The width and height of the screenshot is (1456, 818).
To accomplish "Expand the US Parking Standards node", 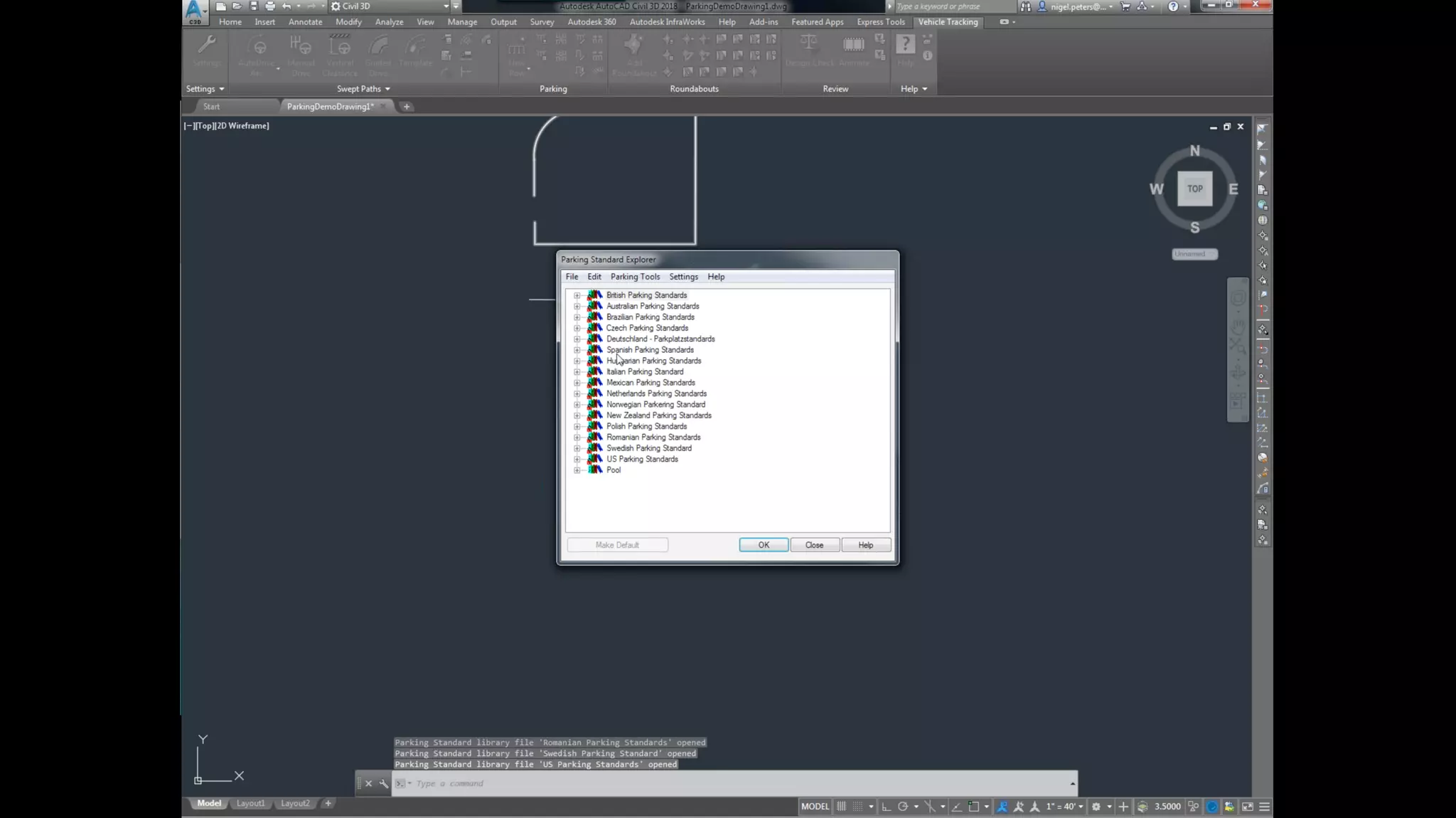I will pyautogui.click(x=577, y=460).
